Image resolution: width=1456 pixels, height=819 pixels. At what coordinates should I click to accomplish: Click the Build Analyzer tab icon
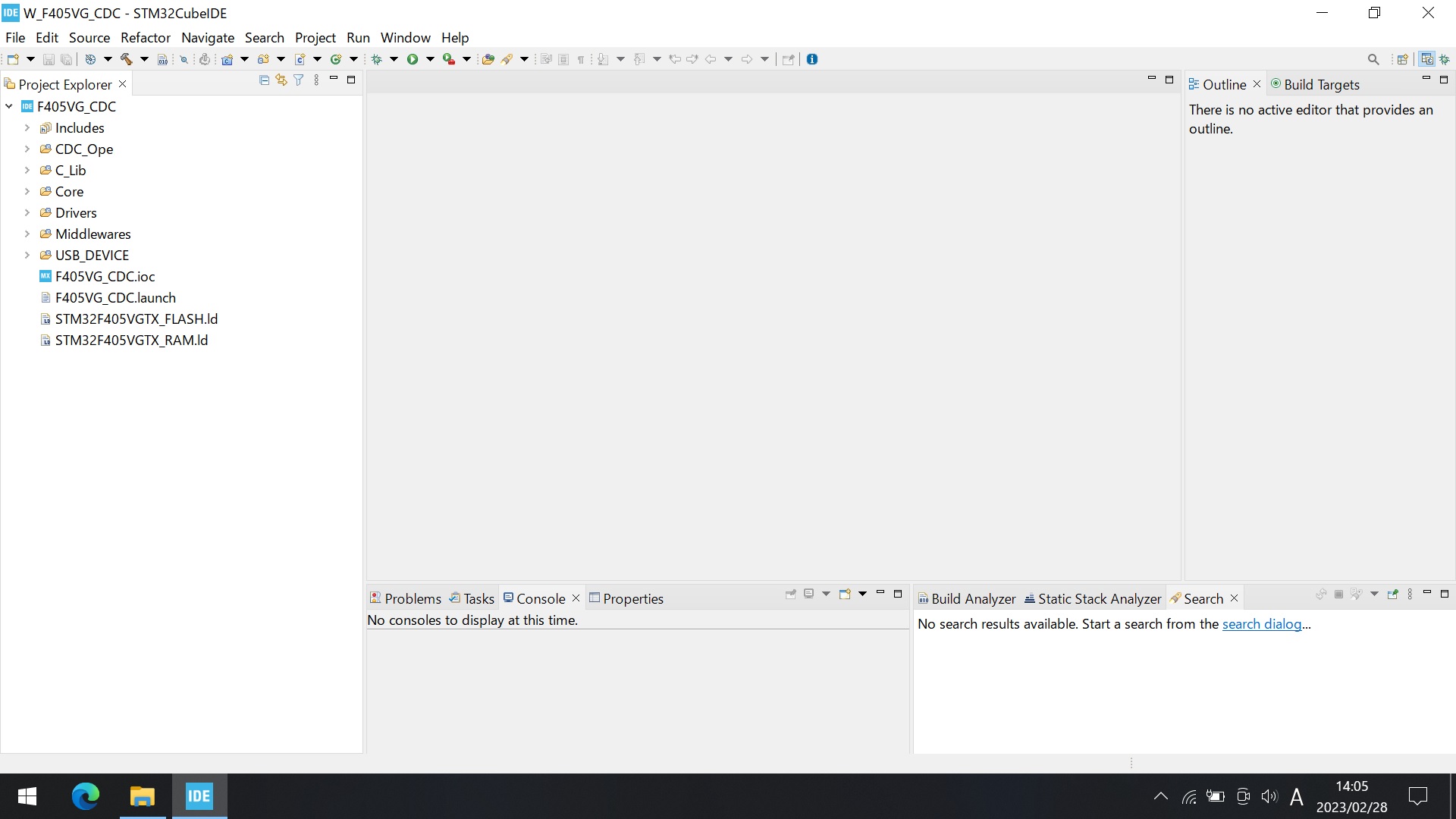coord(924,598)
